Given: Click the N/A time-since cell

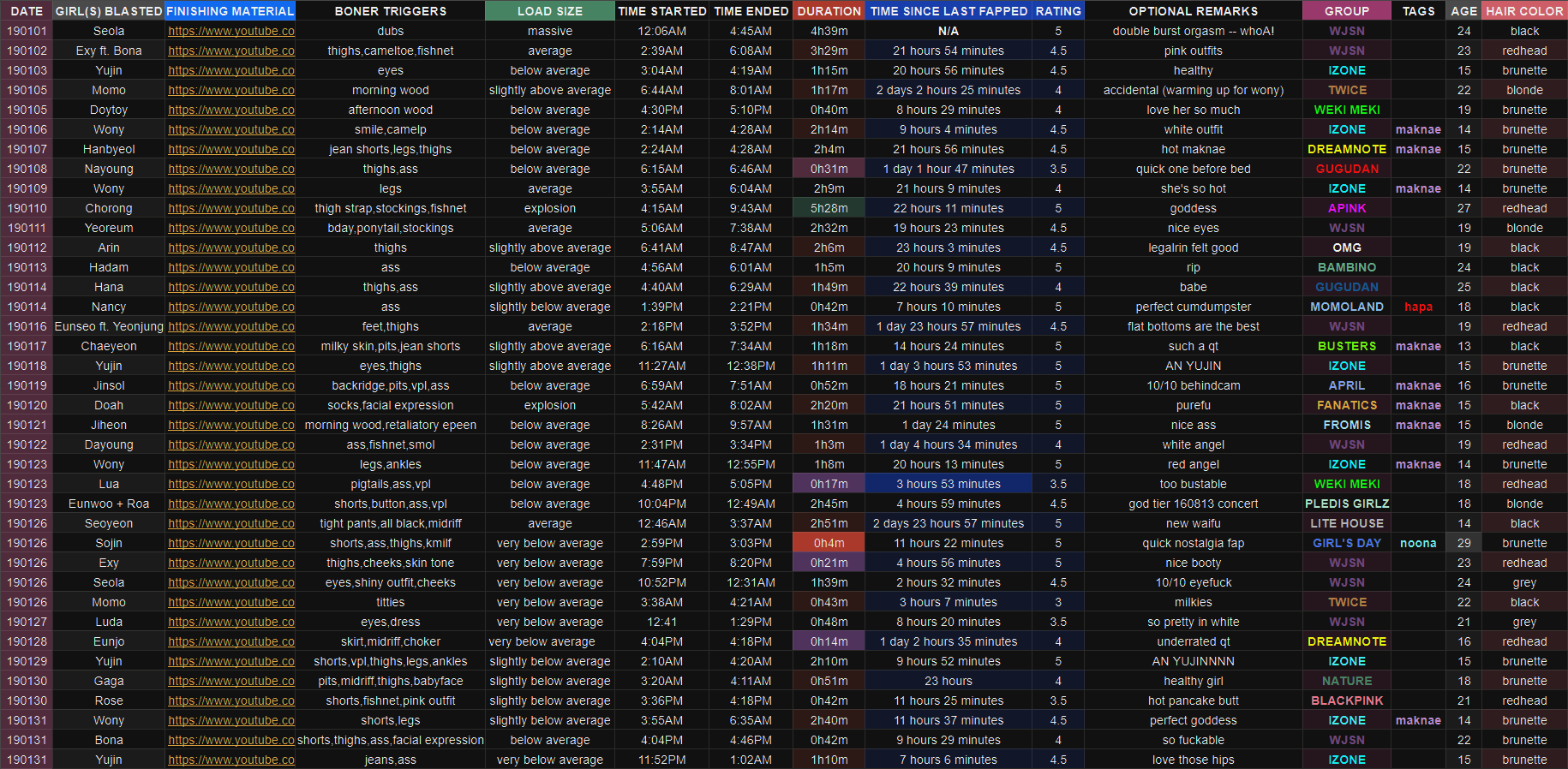Looking at the screenshot, I should [949, 31].
